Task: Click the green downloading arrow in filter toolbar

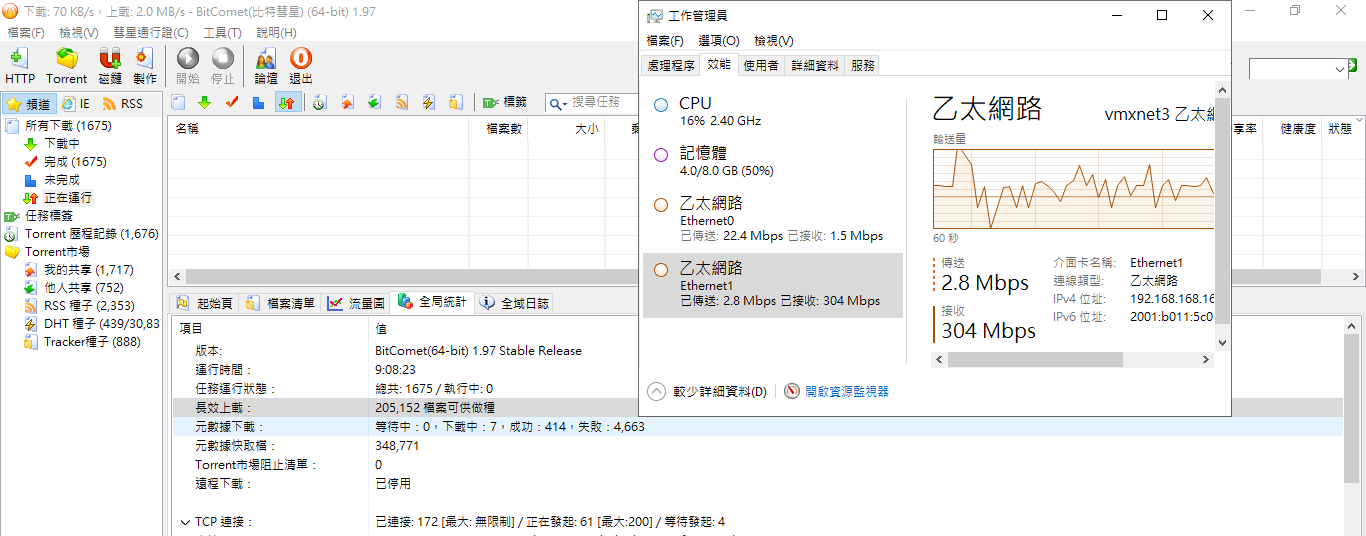Action: pyautogui.click(x=205, y=102)
